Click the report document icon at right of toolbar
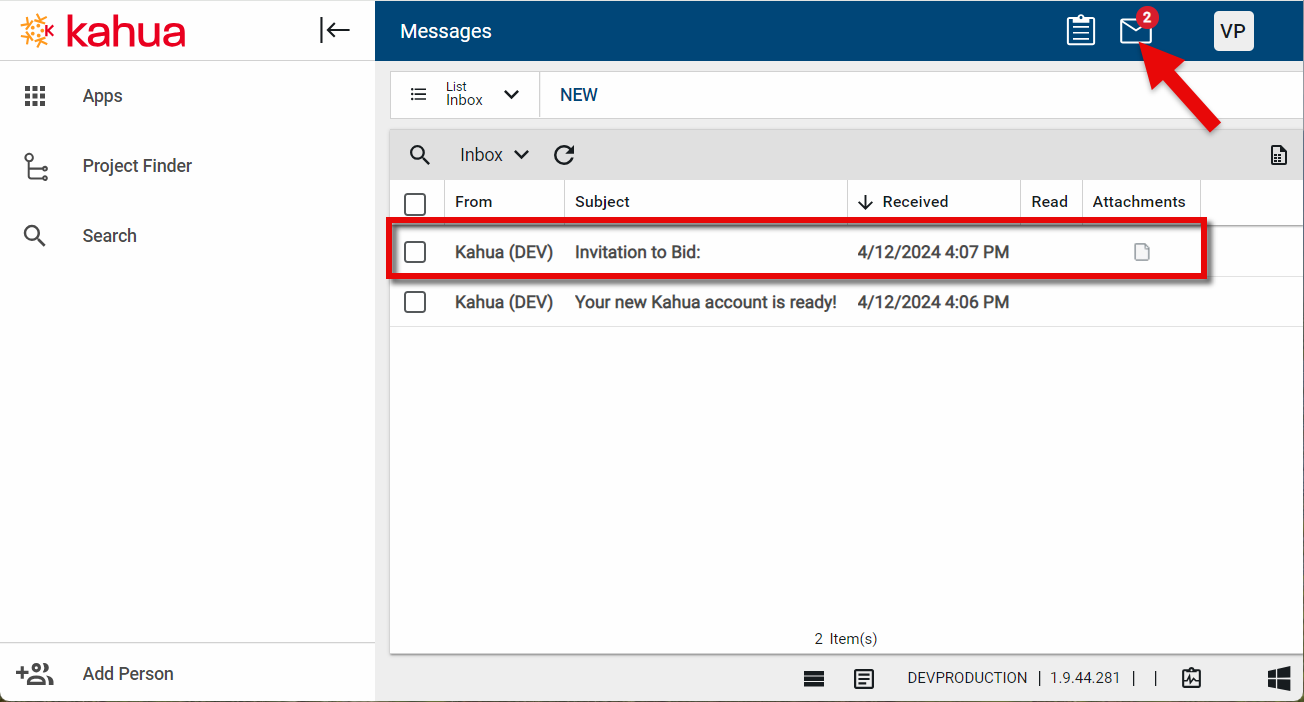 [1278, 155]
